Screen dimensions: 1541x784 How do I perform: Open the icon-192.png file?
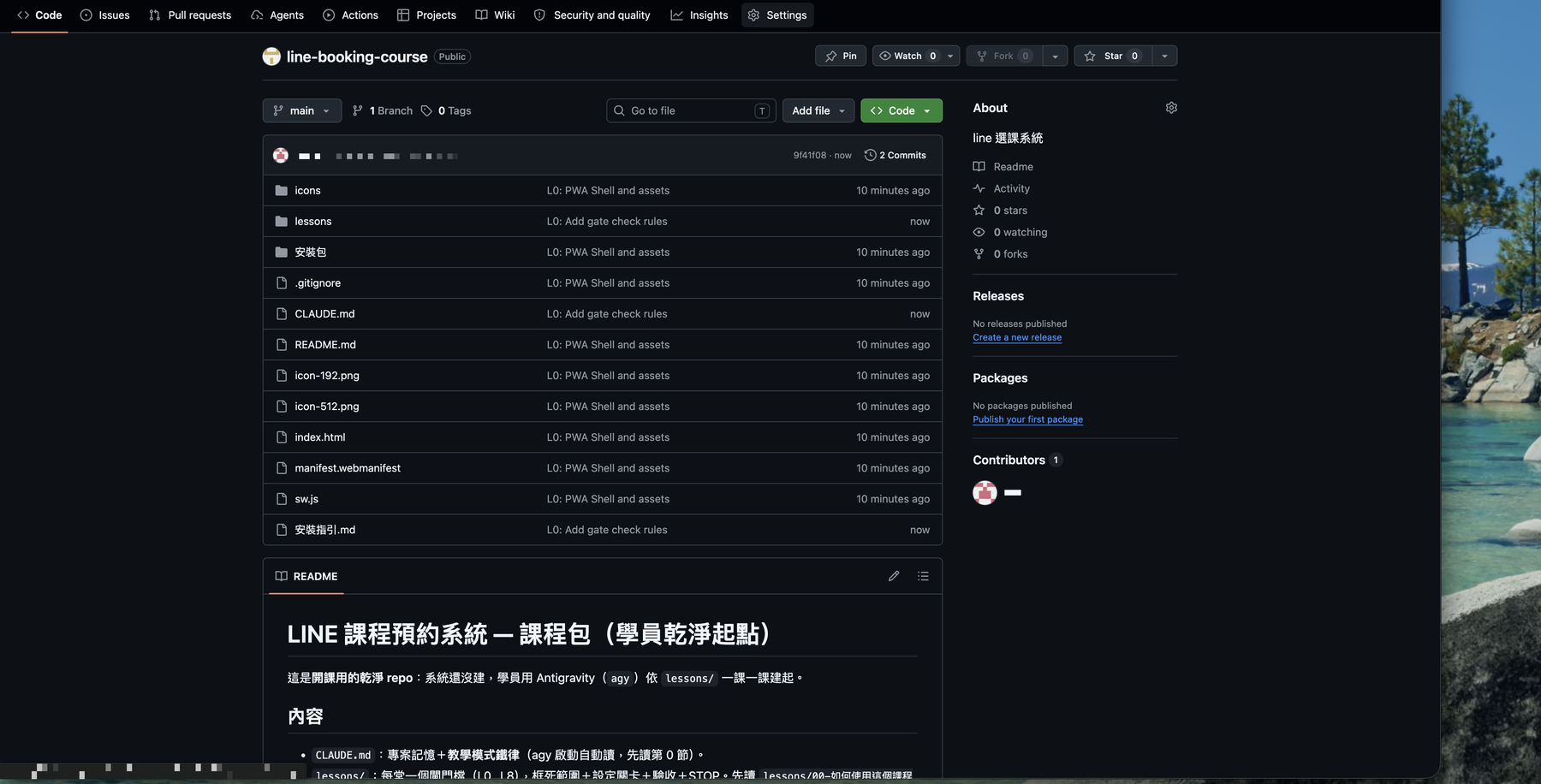327,376
